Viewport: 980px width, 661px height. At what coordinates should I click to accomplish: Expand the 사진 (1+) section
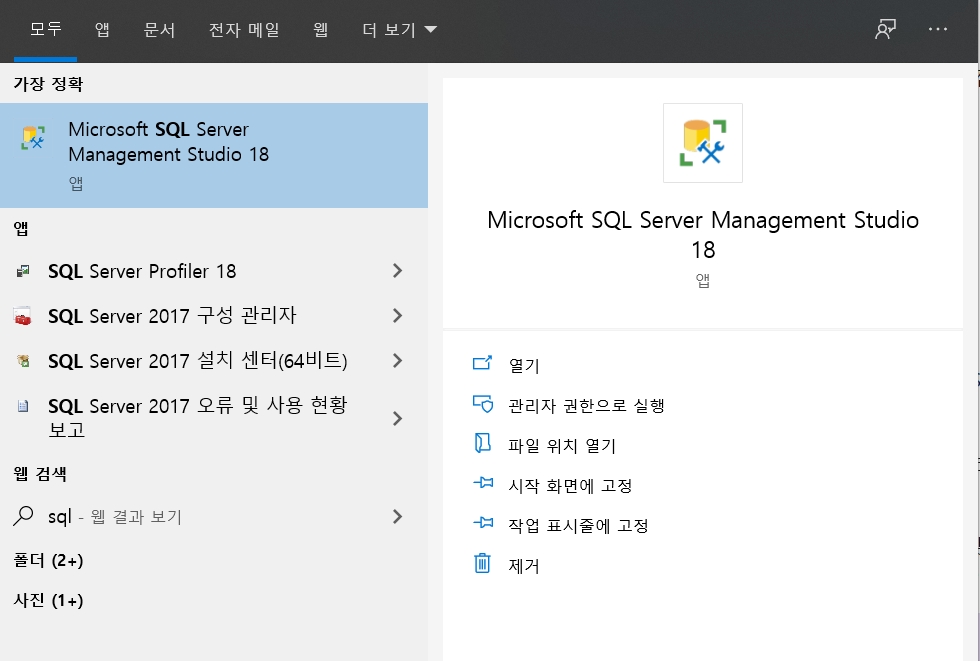pyautogui.click(x=48, y=600)
